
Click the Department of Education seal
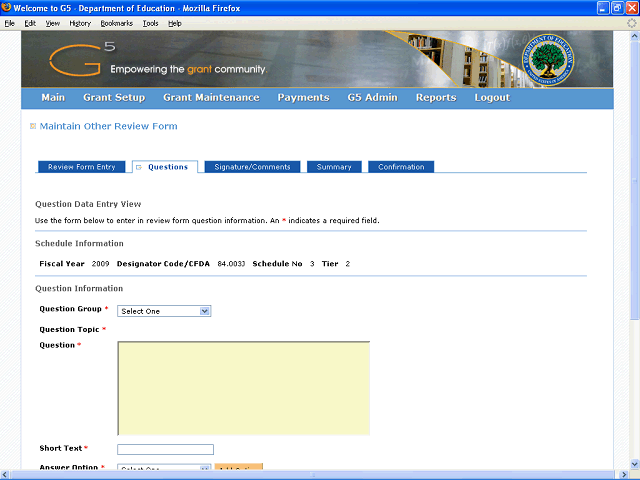tap(548, 60)
